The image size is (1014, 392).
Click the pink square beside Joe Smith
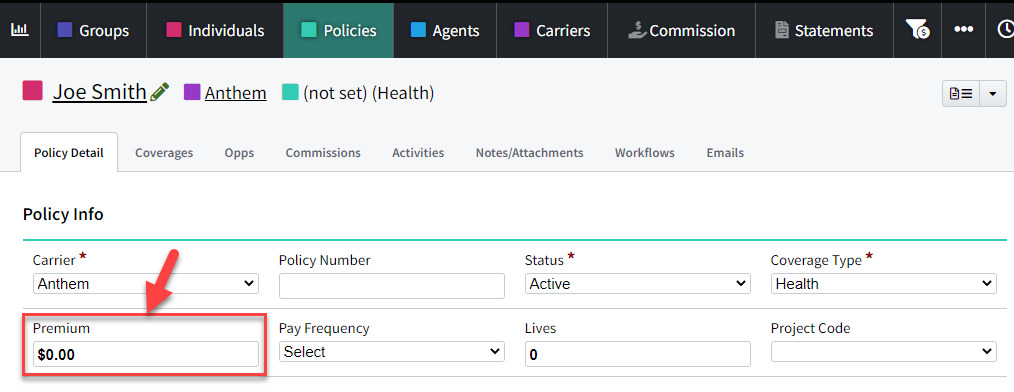coord(32,91)
